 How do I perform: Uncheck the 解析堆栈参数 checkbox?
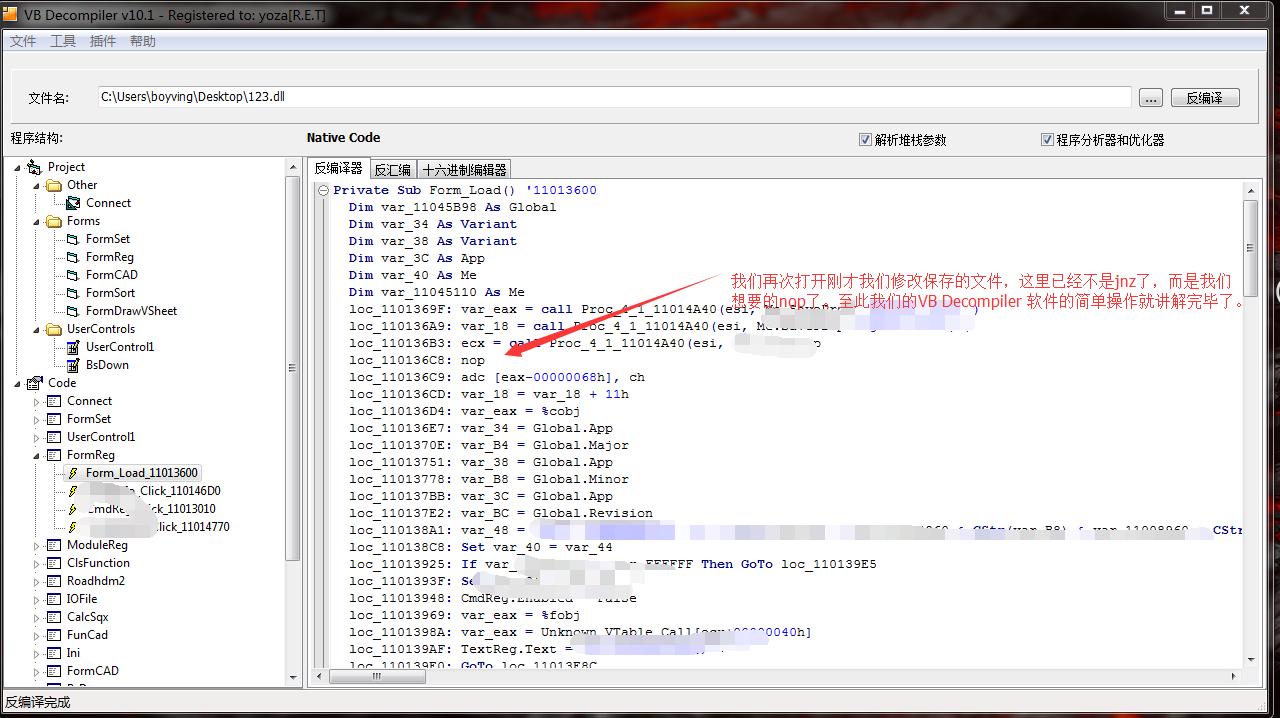[x=866, y=140]
